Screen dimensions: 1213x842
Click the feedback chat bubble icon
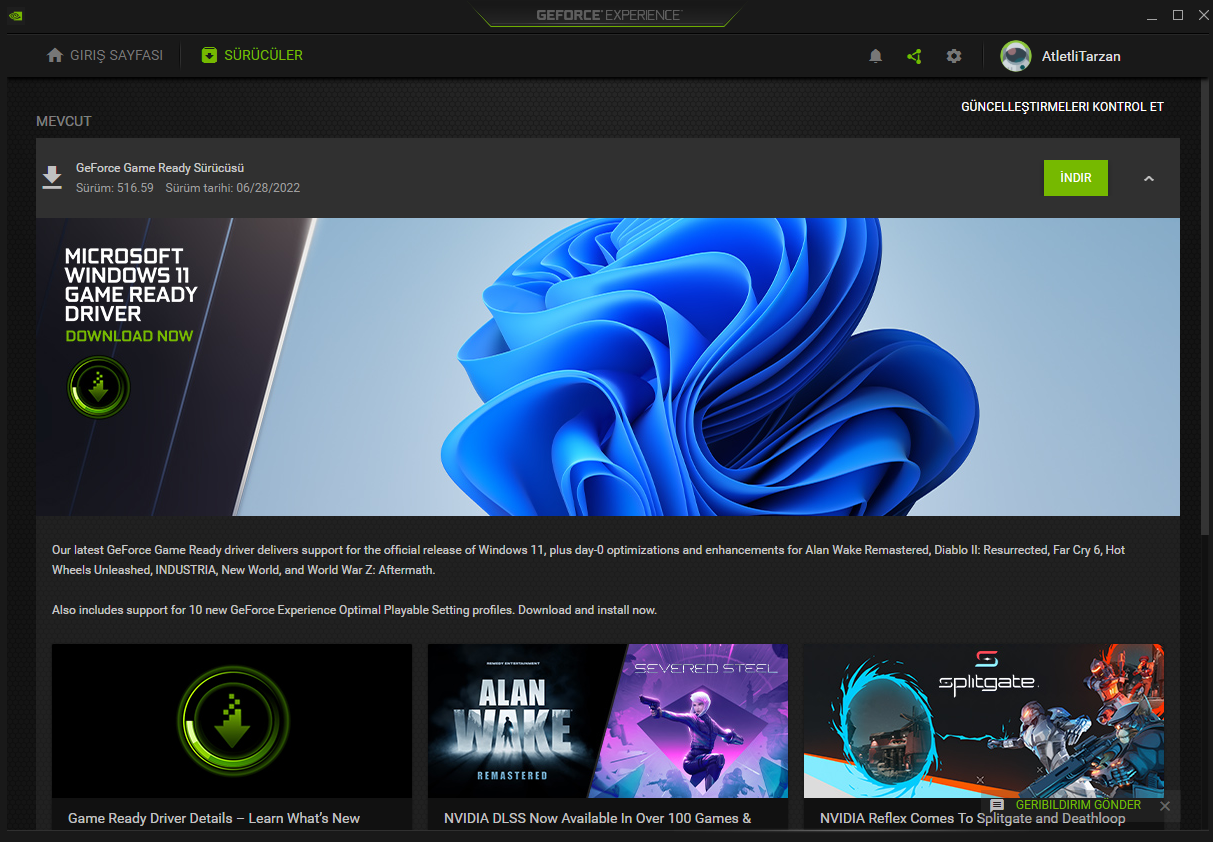997,805
